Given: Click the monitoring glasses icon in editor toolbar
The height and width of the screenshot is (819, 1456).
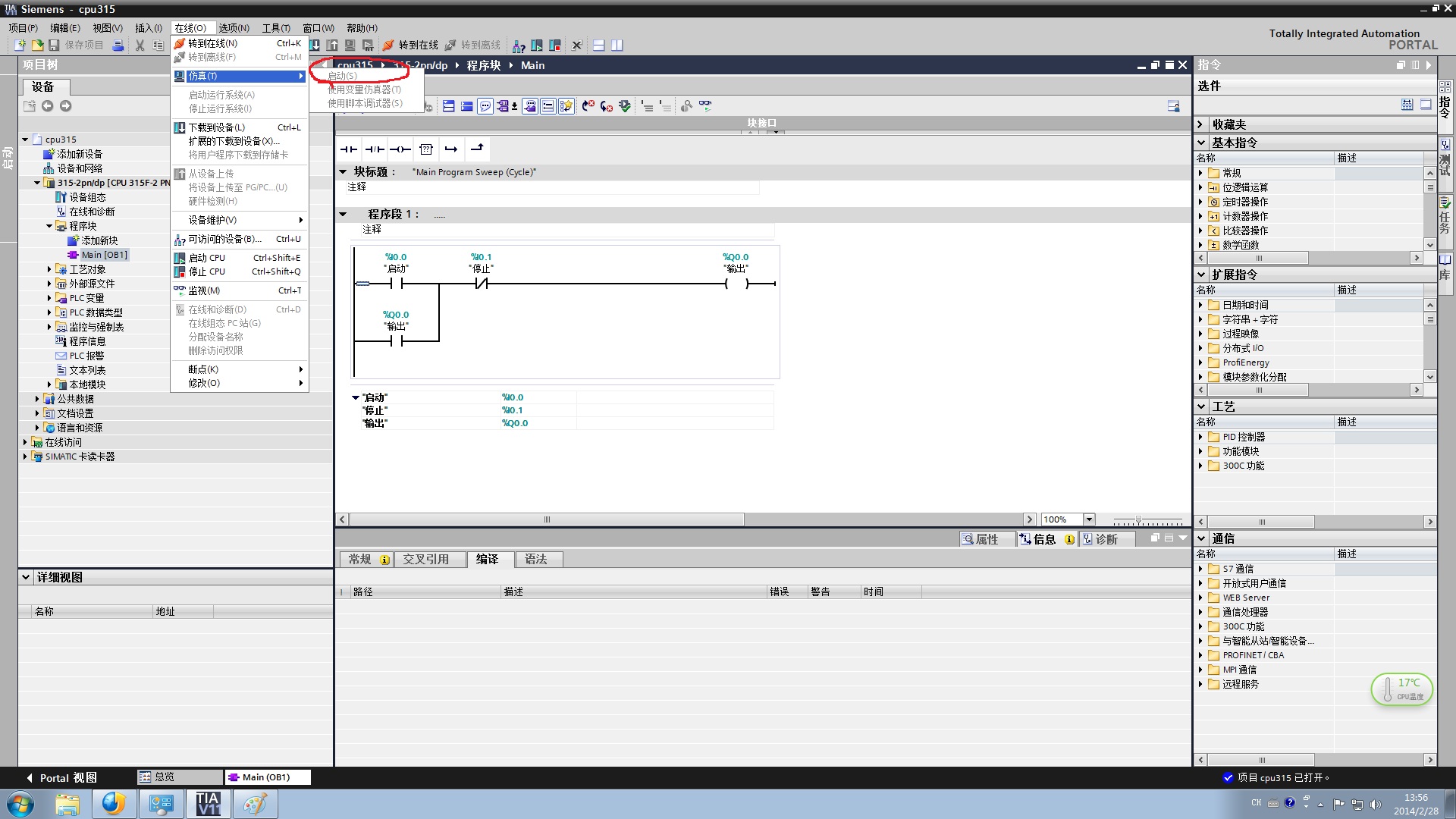Looking at the screenshot, I should (705, 106).
